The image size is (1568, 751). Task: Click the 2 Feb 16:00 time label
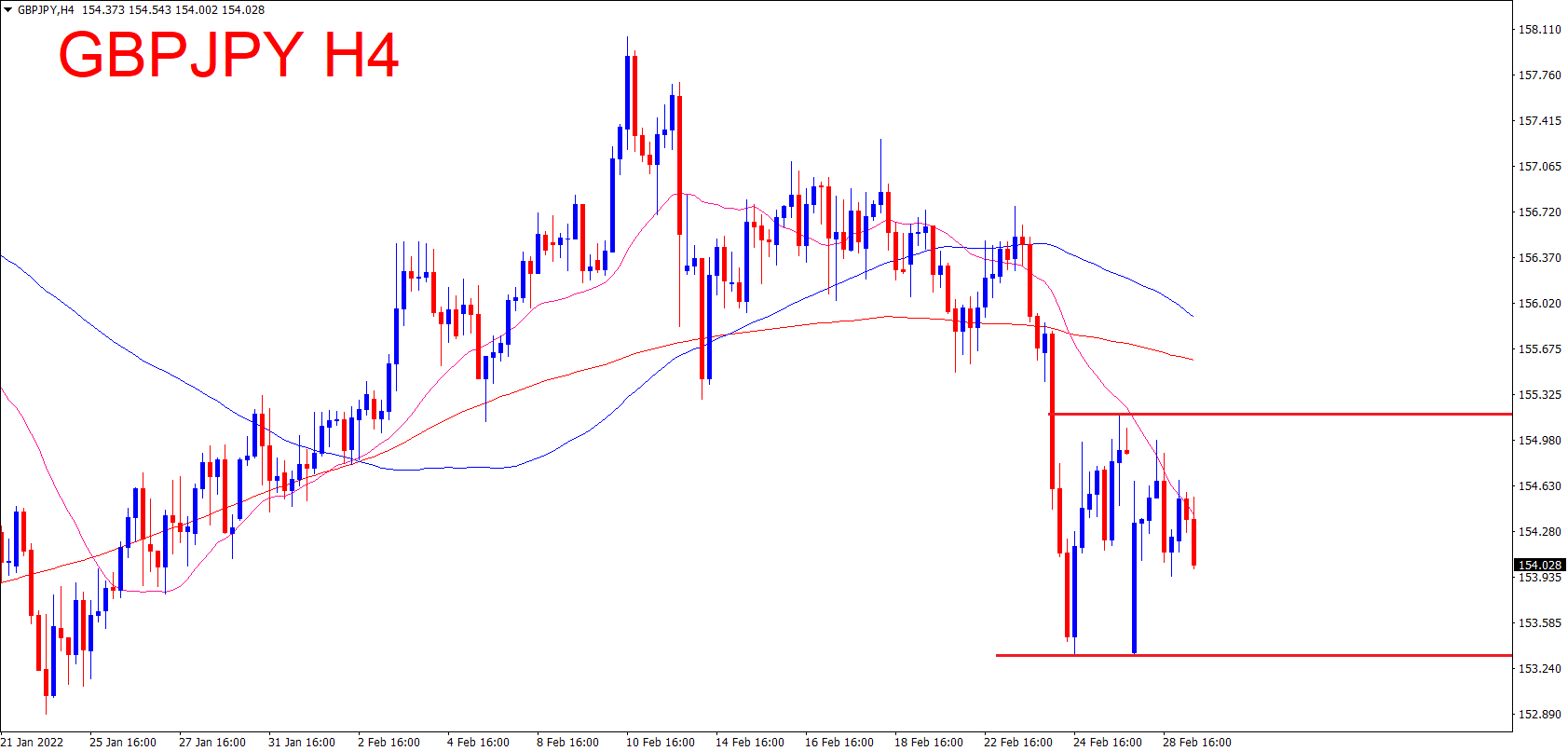click(x=389, y=743)
